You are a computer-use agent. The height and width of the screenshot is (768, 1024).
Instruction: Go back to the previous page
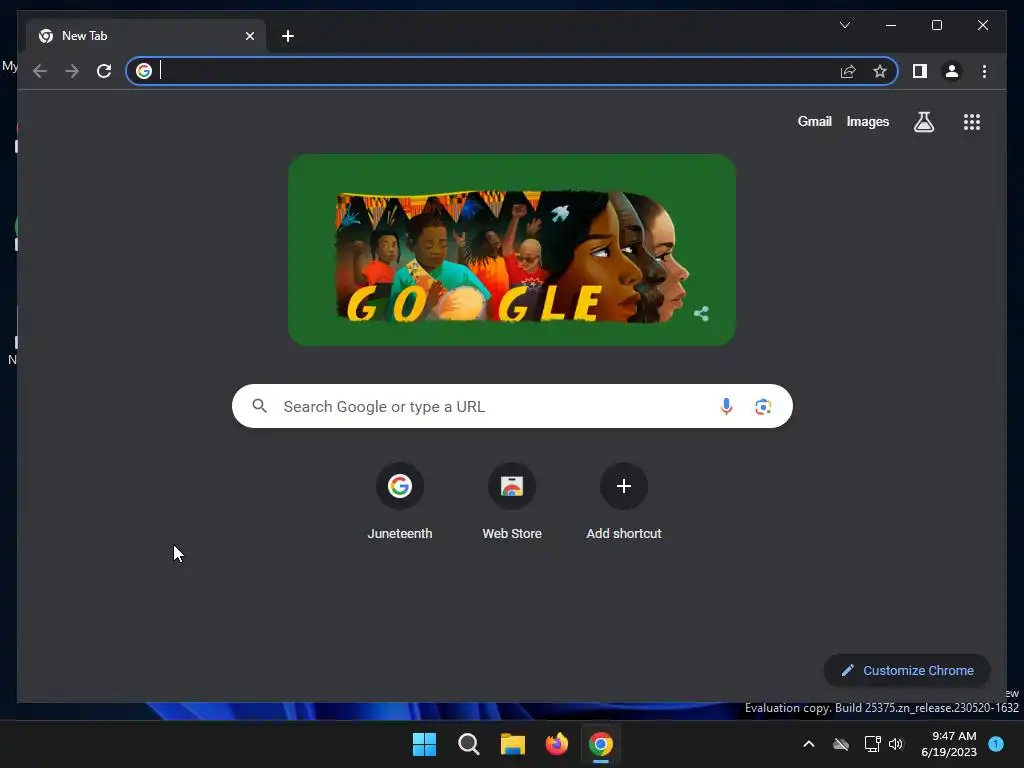[x=40, y=71]
